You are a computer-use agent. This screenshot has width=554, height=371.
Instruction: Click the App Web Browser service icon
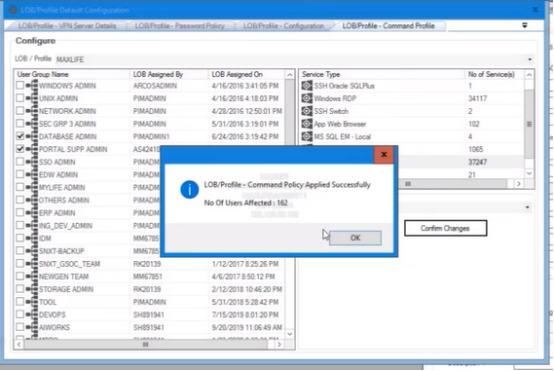click(x=307, y=124)
